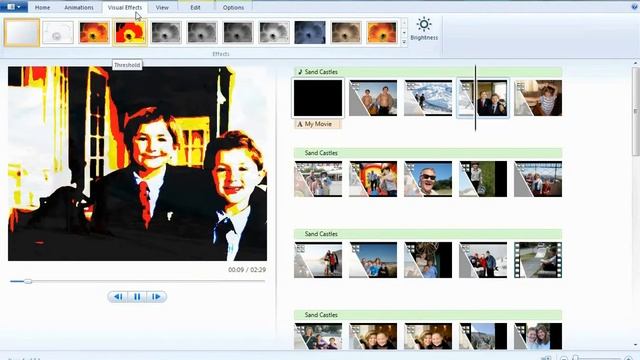Select fourth row Sand Castles music bar

coord(428,315)
